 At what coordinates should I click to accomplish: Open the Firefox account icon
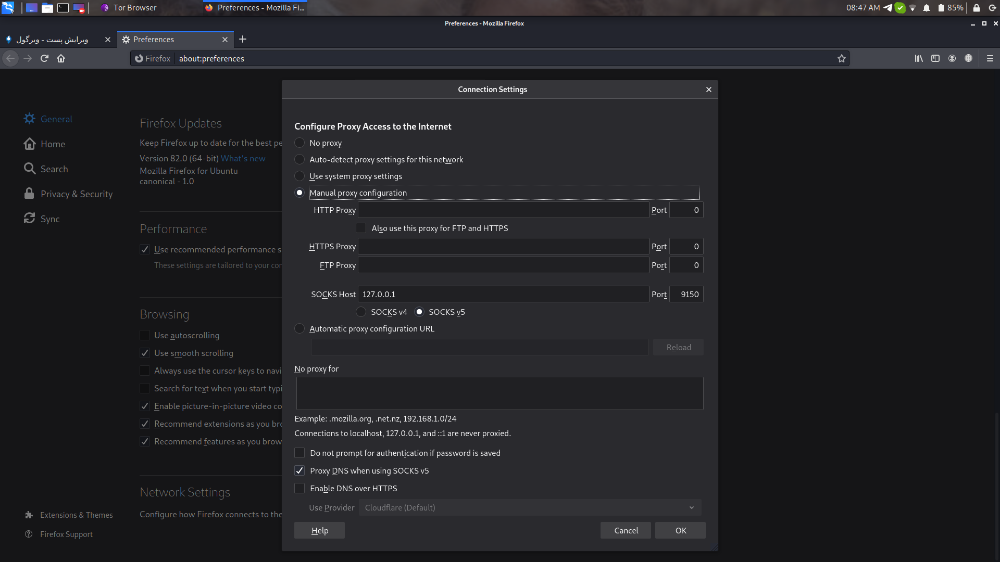coord(952,58)
